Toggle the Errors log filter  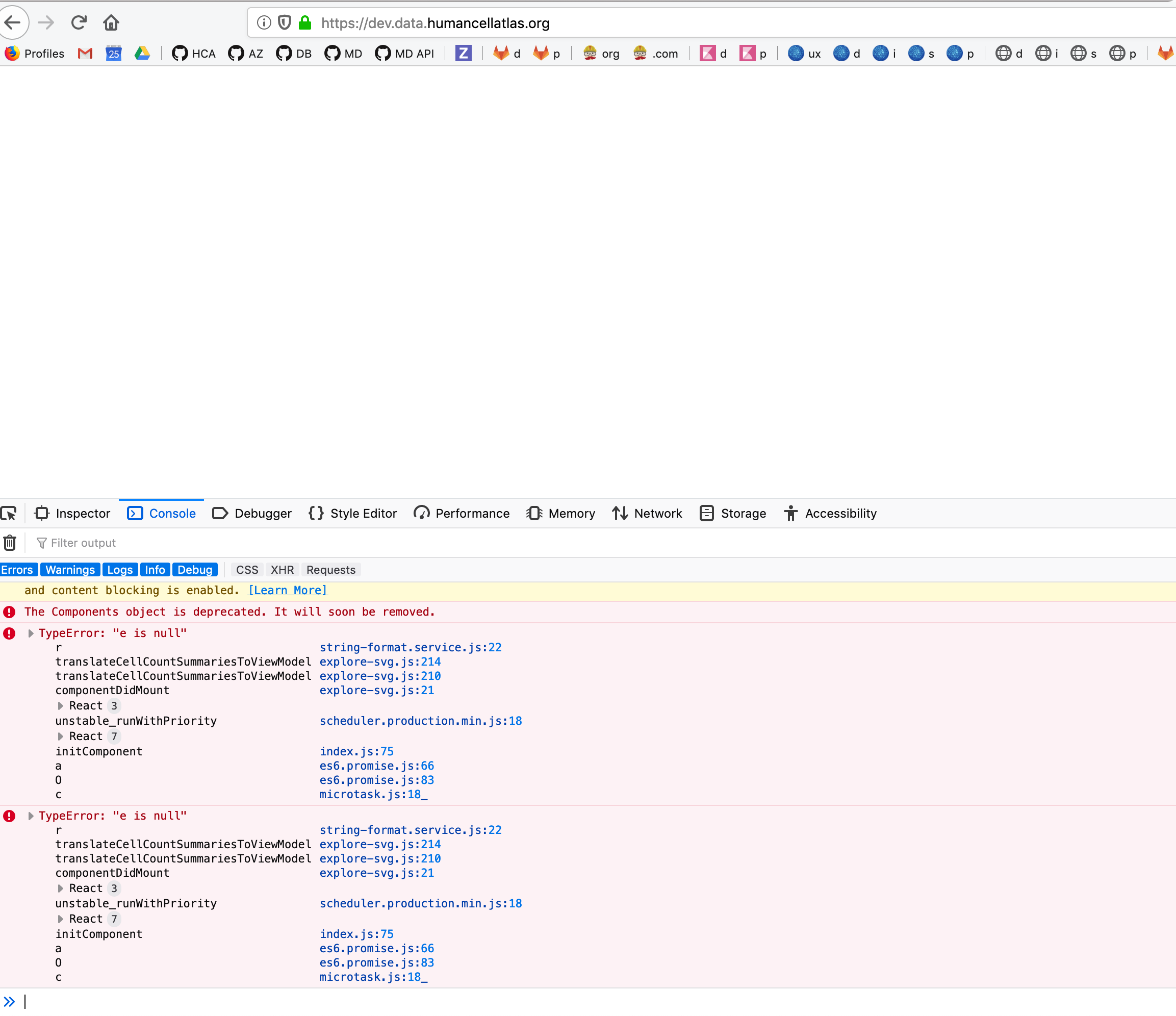click(x=18, y=569)
